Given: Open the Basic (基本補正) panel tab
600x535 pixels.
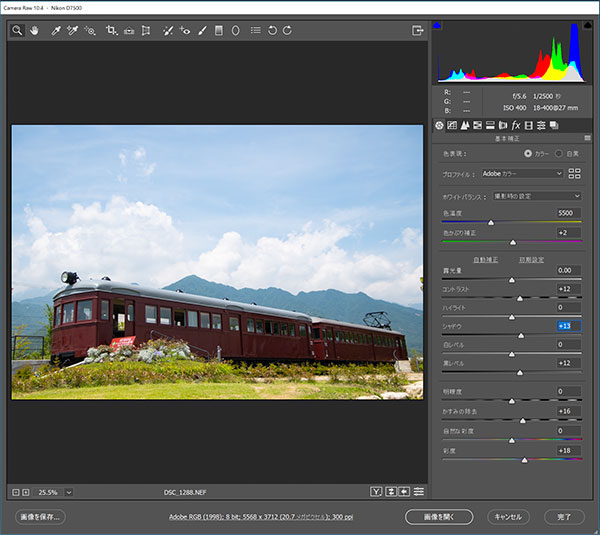Looking at the screenshot, I should pyautogui.click(x=439, y=126).
